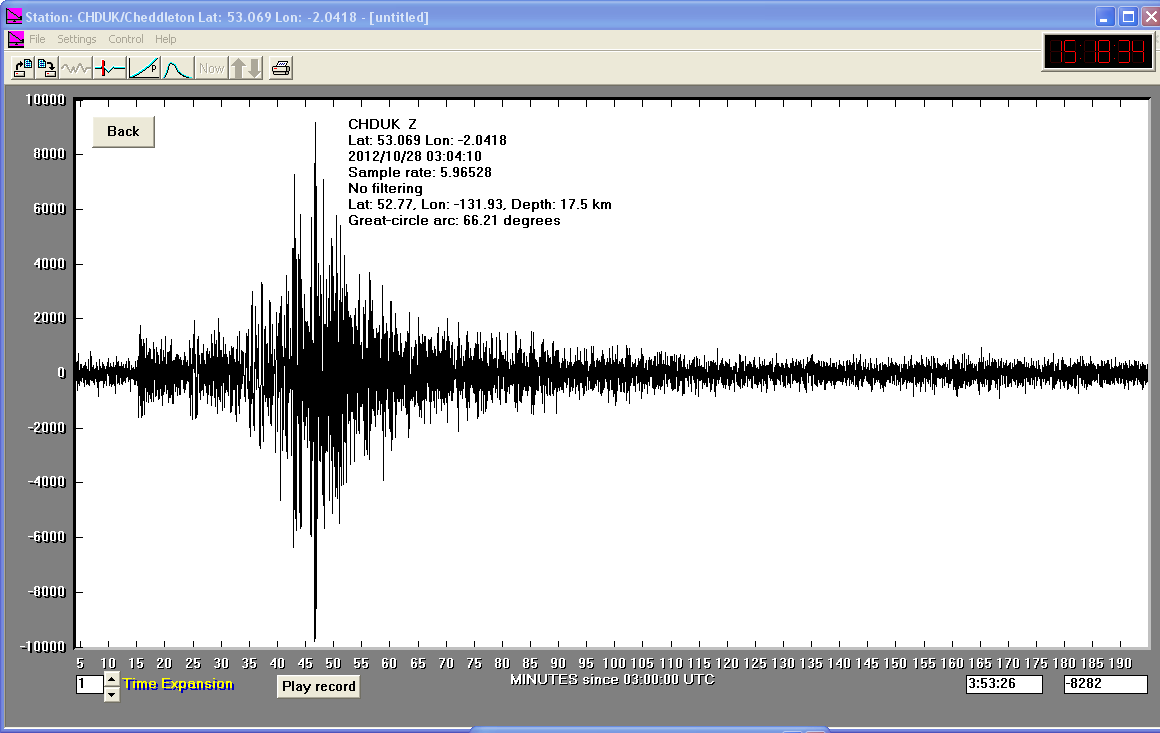The image size is (1160, 733).
Task: Click the red digital clock display
Action: click(1099, 53)
